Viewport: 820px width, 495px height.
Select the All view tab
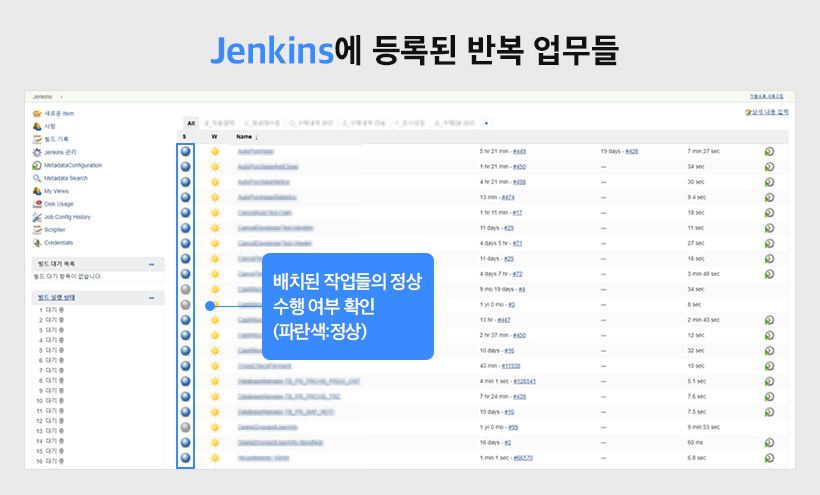[191, 122]
